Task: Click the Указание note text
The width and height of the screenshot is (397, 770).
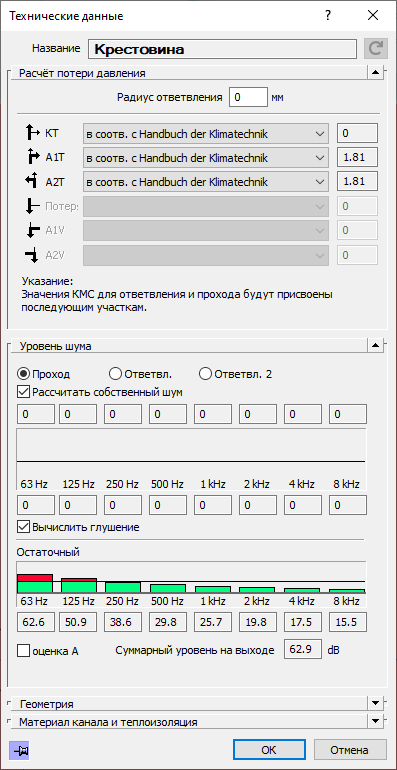Action: tap(177, 296)
